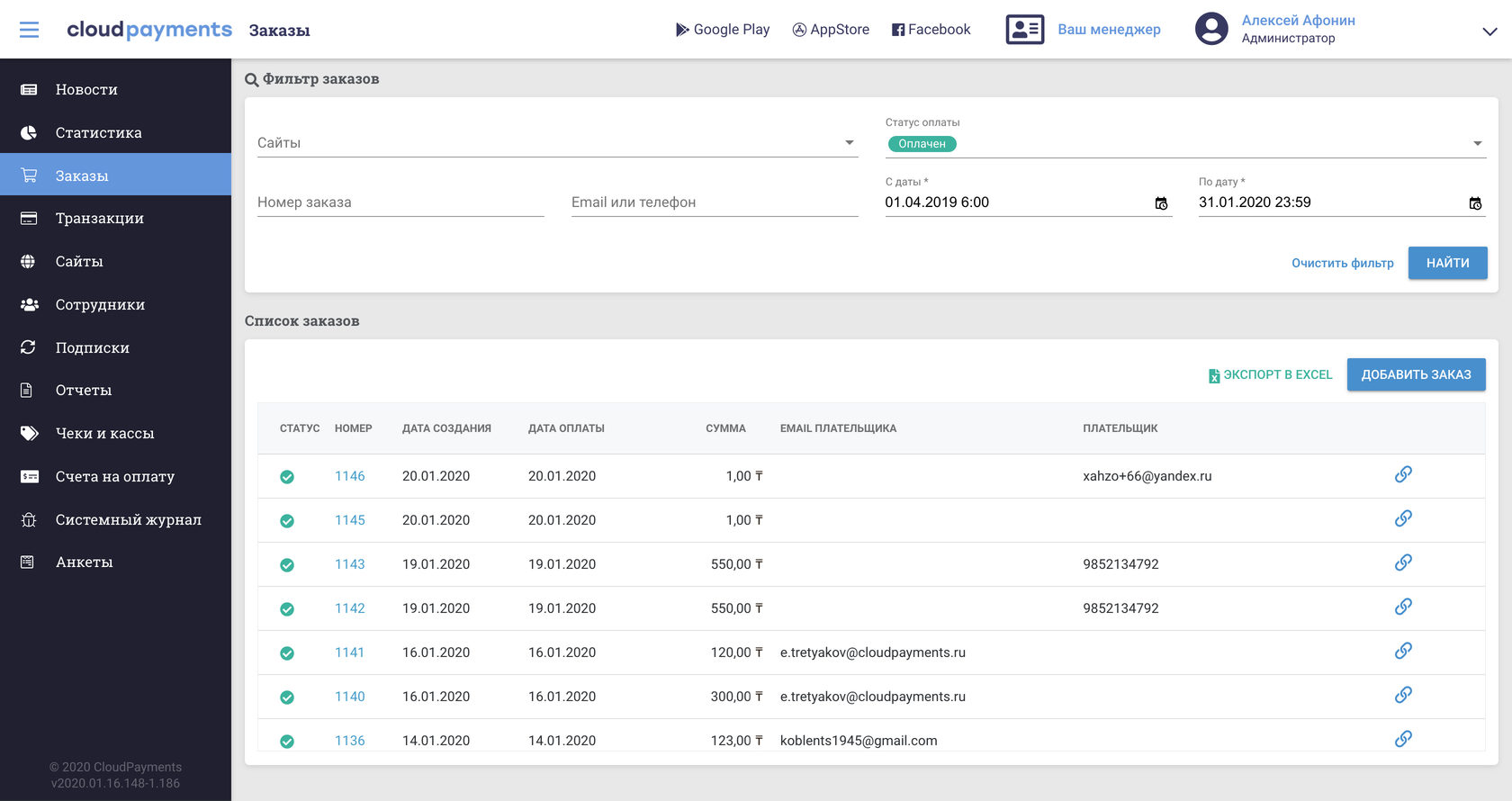Image resolution: width=1512 pixels, height=801 pixels.
Task: Open Чеки и кассы sidebar item
Action: pos(104,434)
